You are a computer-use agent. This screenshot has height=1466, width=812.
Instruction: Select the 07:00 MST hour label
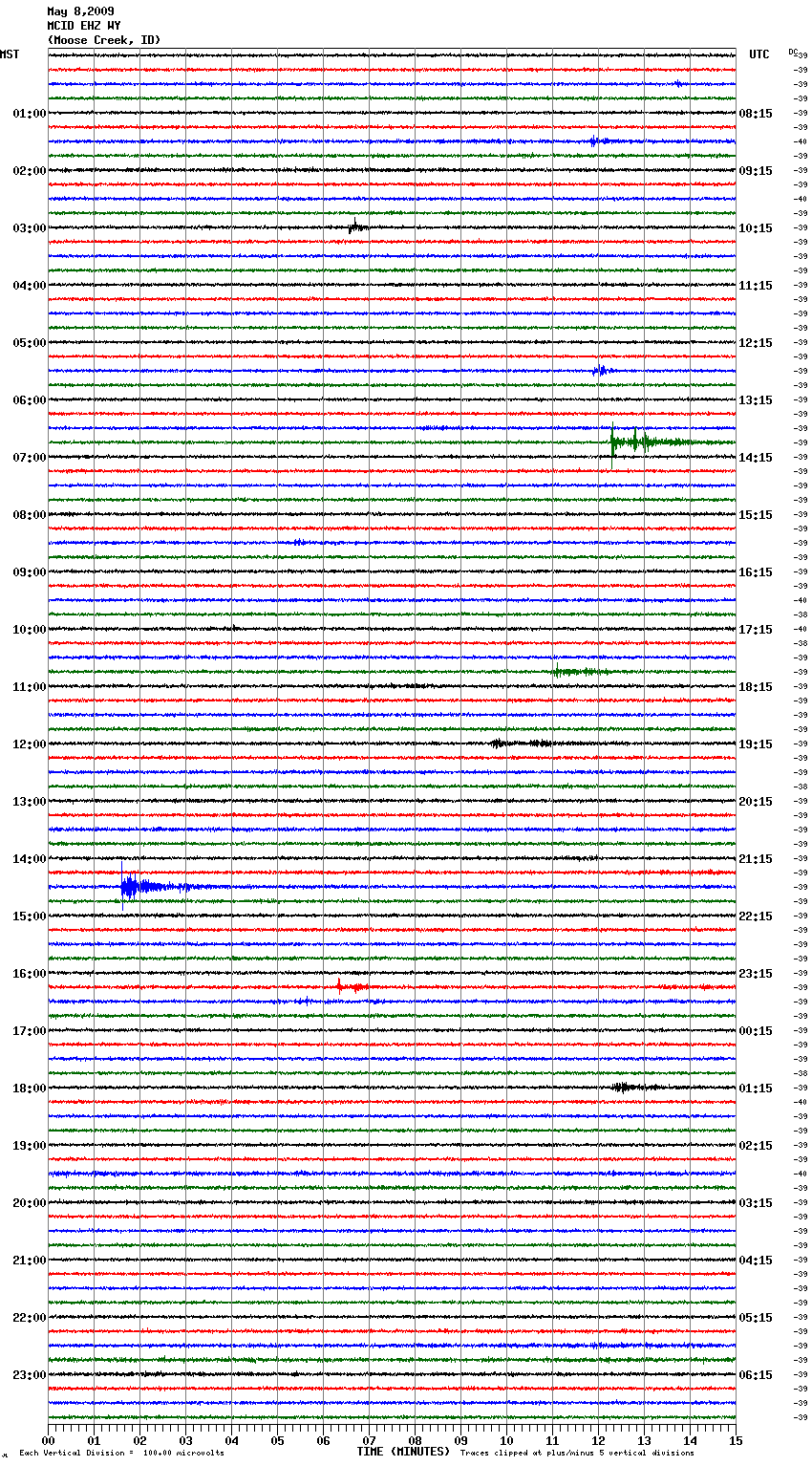30,458
